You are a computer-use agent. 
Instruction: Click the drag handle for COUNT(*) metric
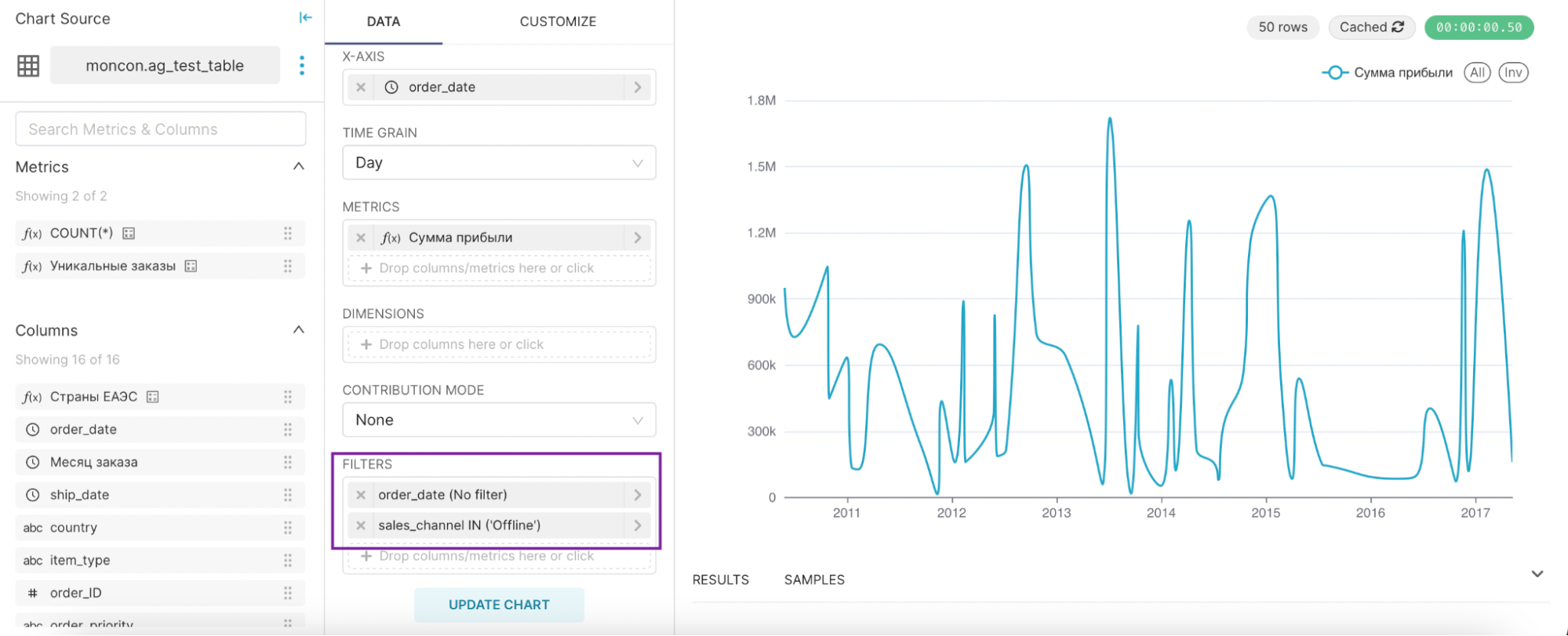coord(288,233)
